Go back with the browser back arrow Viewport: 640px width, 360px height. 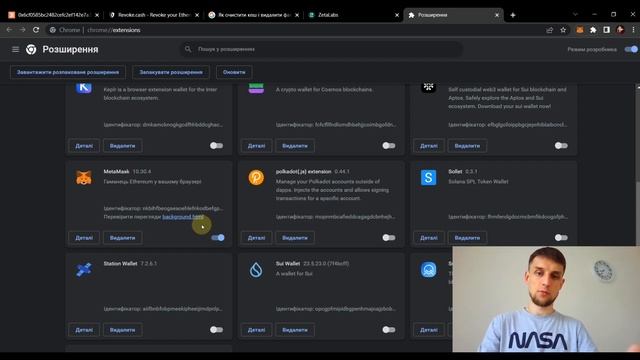tap(9, 30)
